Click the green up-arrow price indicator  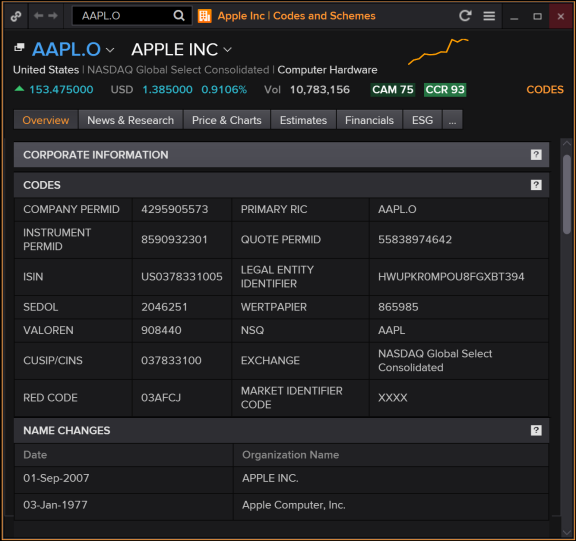19,89
